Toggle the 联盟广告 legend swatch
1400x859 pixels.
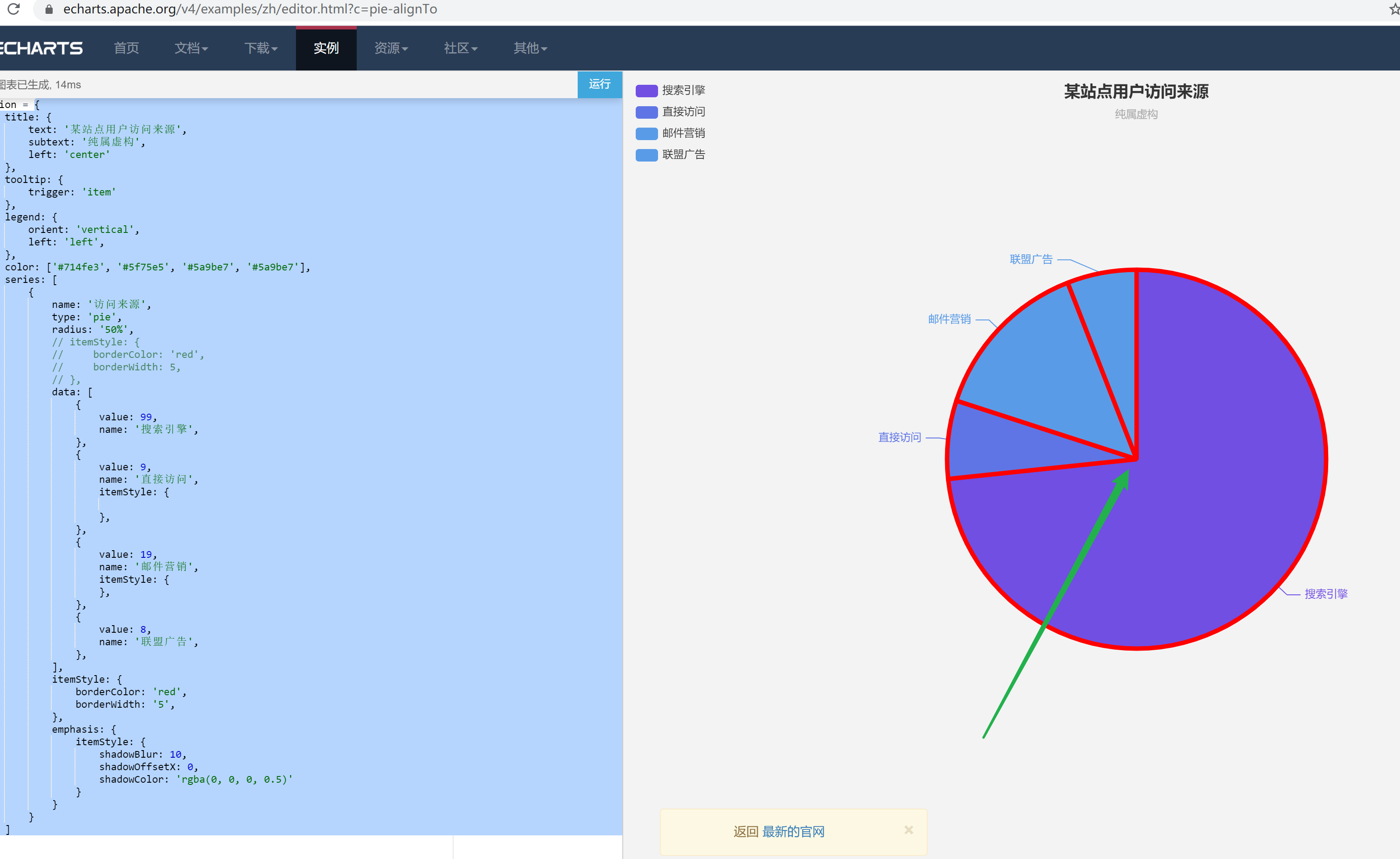[646, 155]
